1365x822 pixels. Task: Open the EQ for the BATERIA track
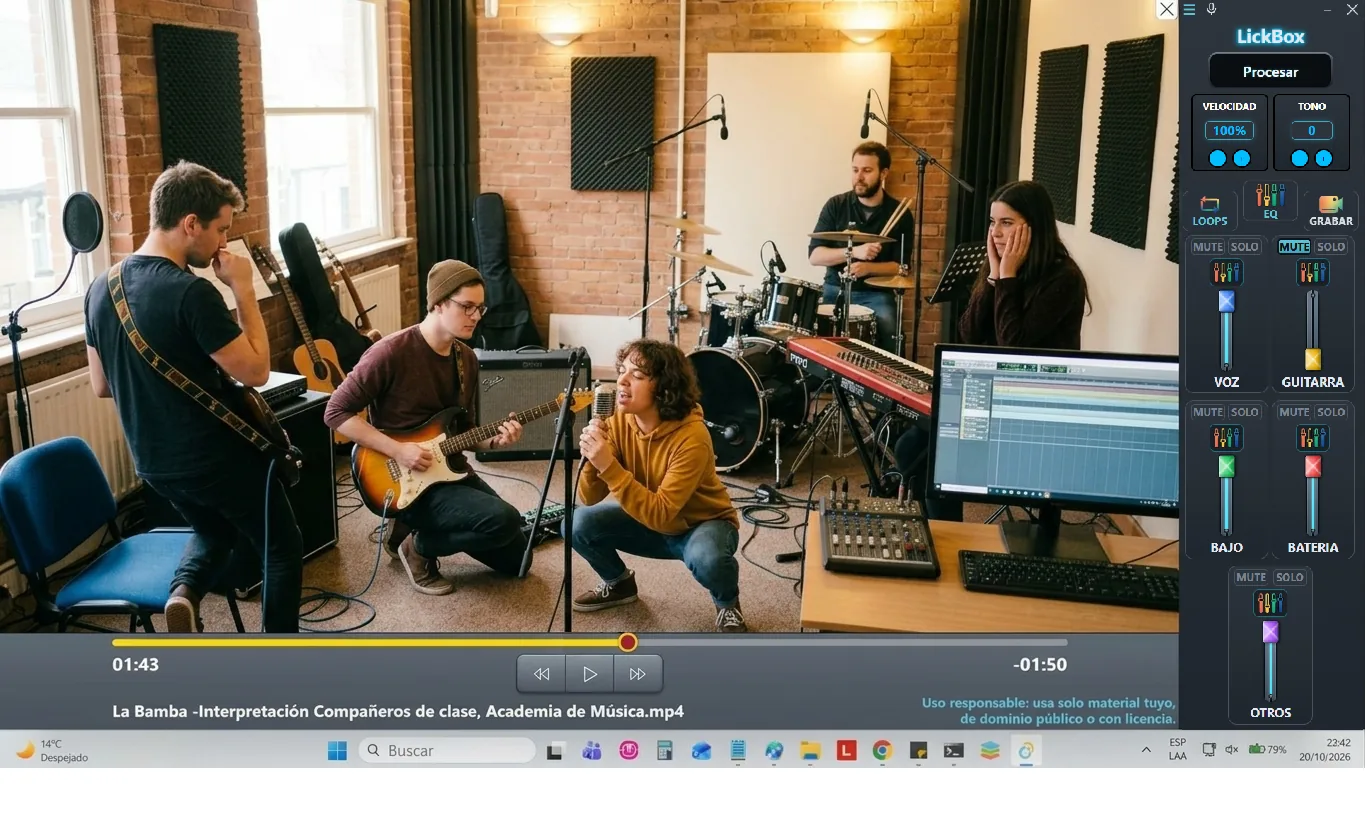(1313, 437)
